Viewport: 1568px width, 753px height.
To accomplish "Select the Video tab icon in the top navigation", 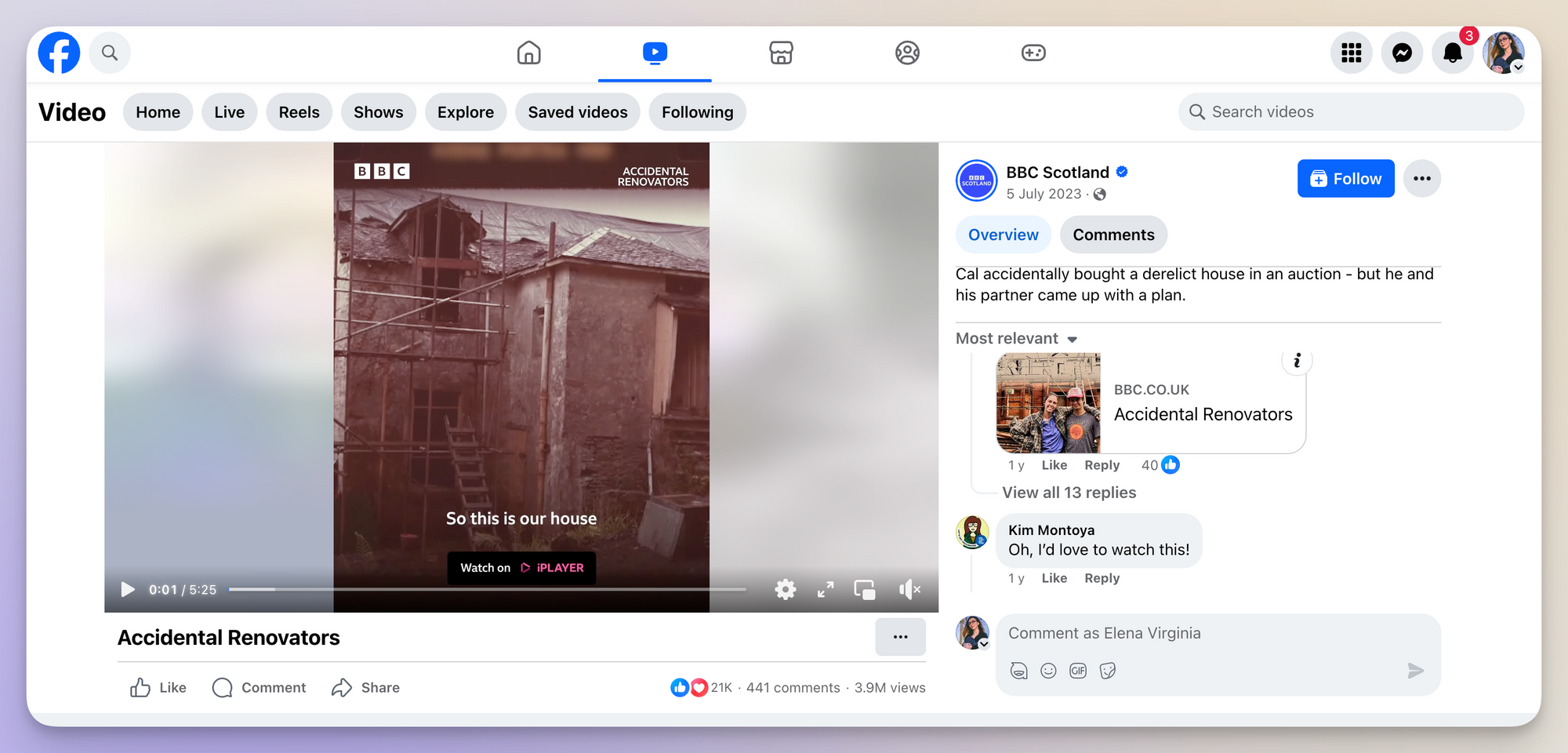I will point(655,53).
